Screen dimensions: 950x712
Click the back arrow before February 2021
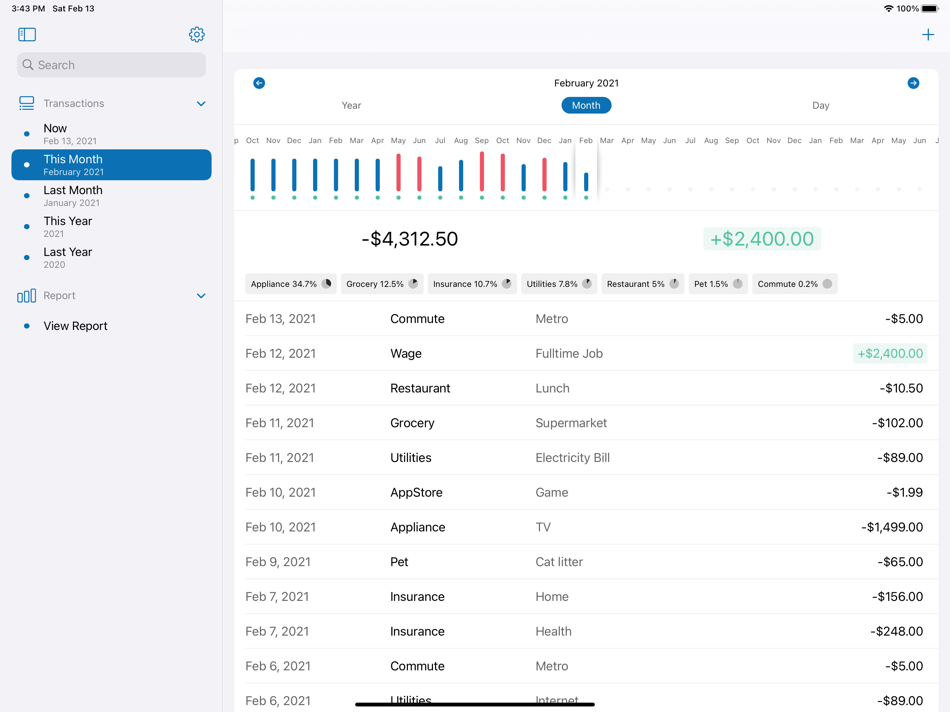[x=259, y=83]
